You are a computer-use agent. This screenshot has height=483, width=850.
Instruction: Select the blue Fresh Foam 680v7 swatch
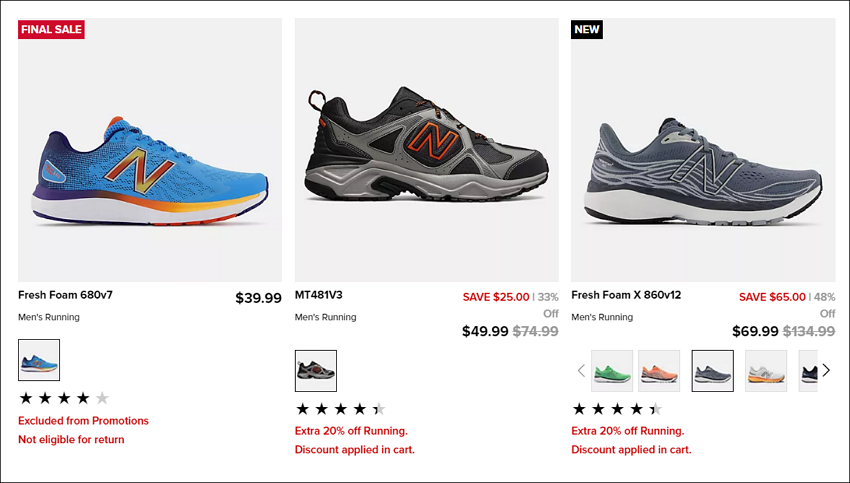click(x=39, y=360)
